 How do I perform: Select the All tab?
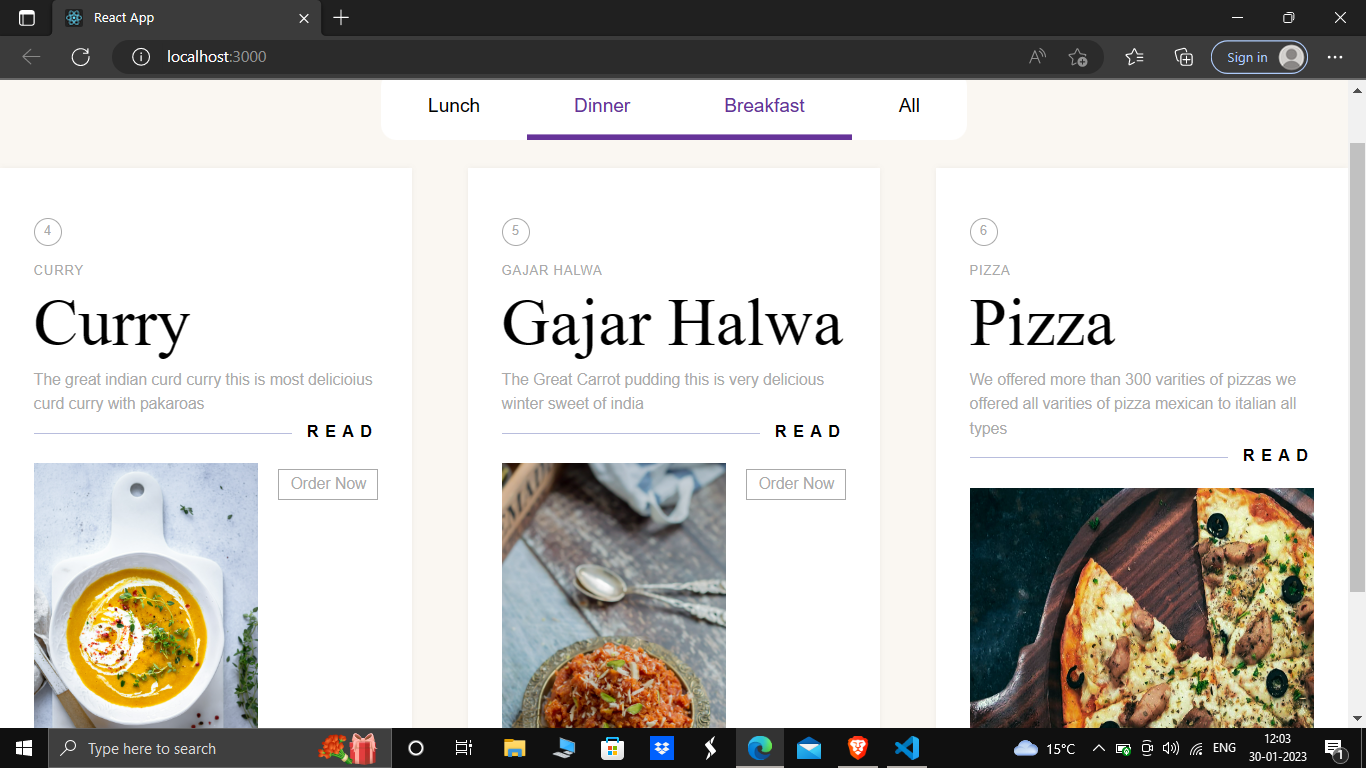click(x=908, y=105)
